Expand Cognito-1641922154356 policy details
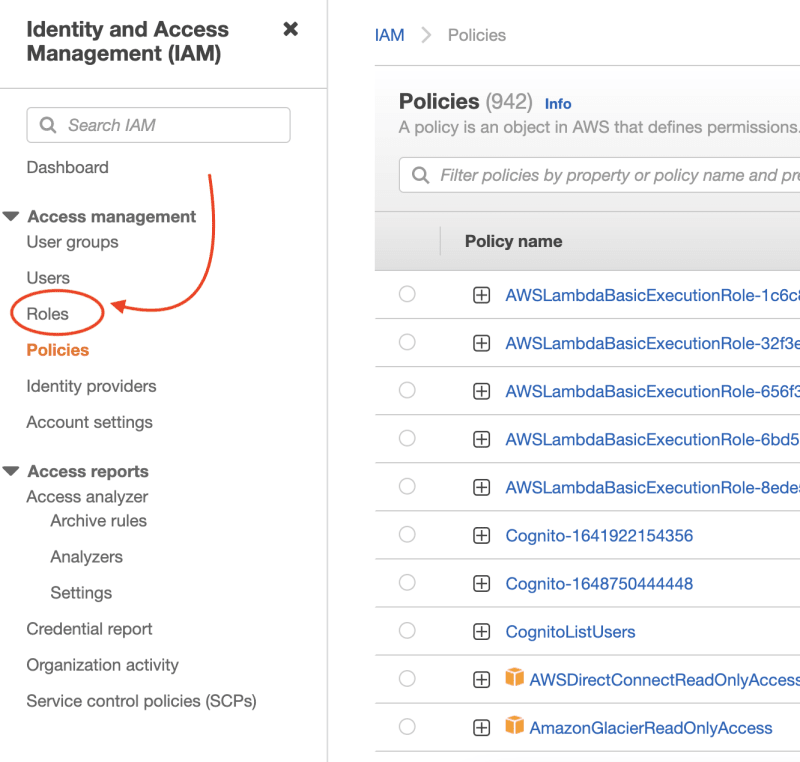 coord(482,536)
